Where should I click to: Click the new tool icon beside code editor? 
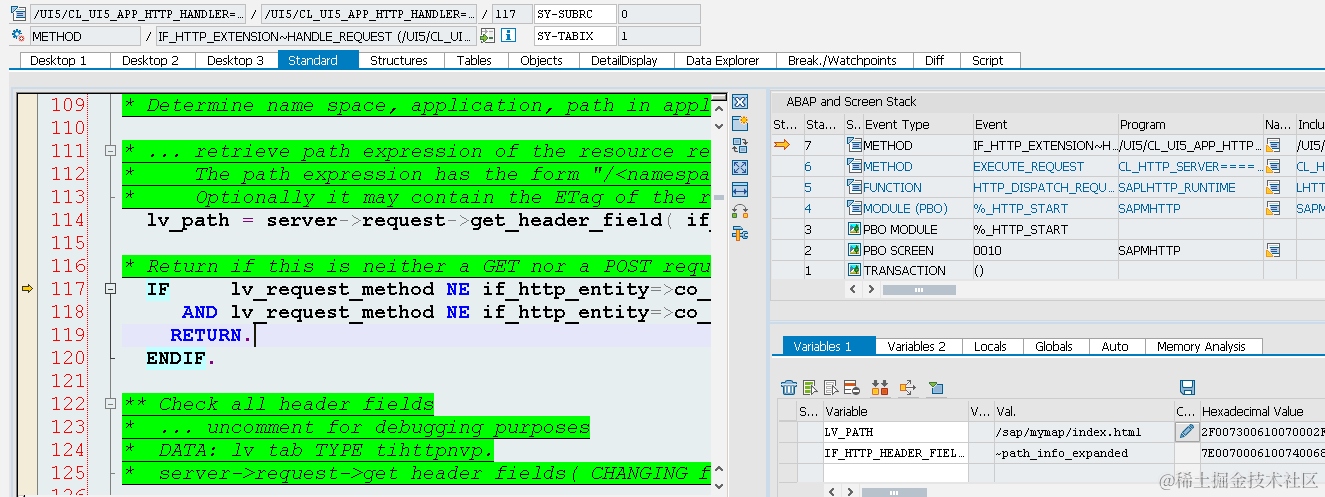point(740,124)
